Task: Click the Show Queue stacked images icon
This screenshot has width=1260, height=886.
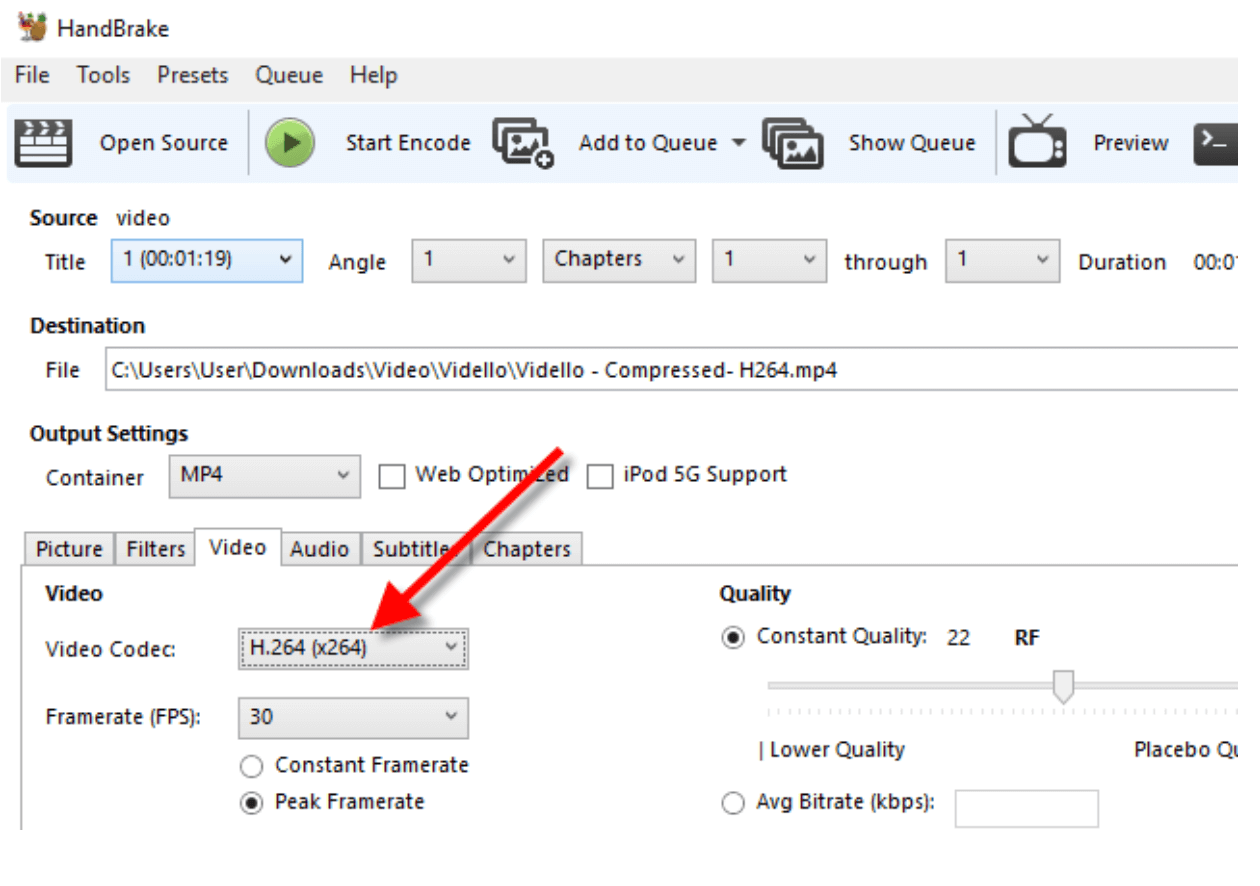Action: [793, 143]
